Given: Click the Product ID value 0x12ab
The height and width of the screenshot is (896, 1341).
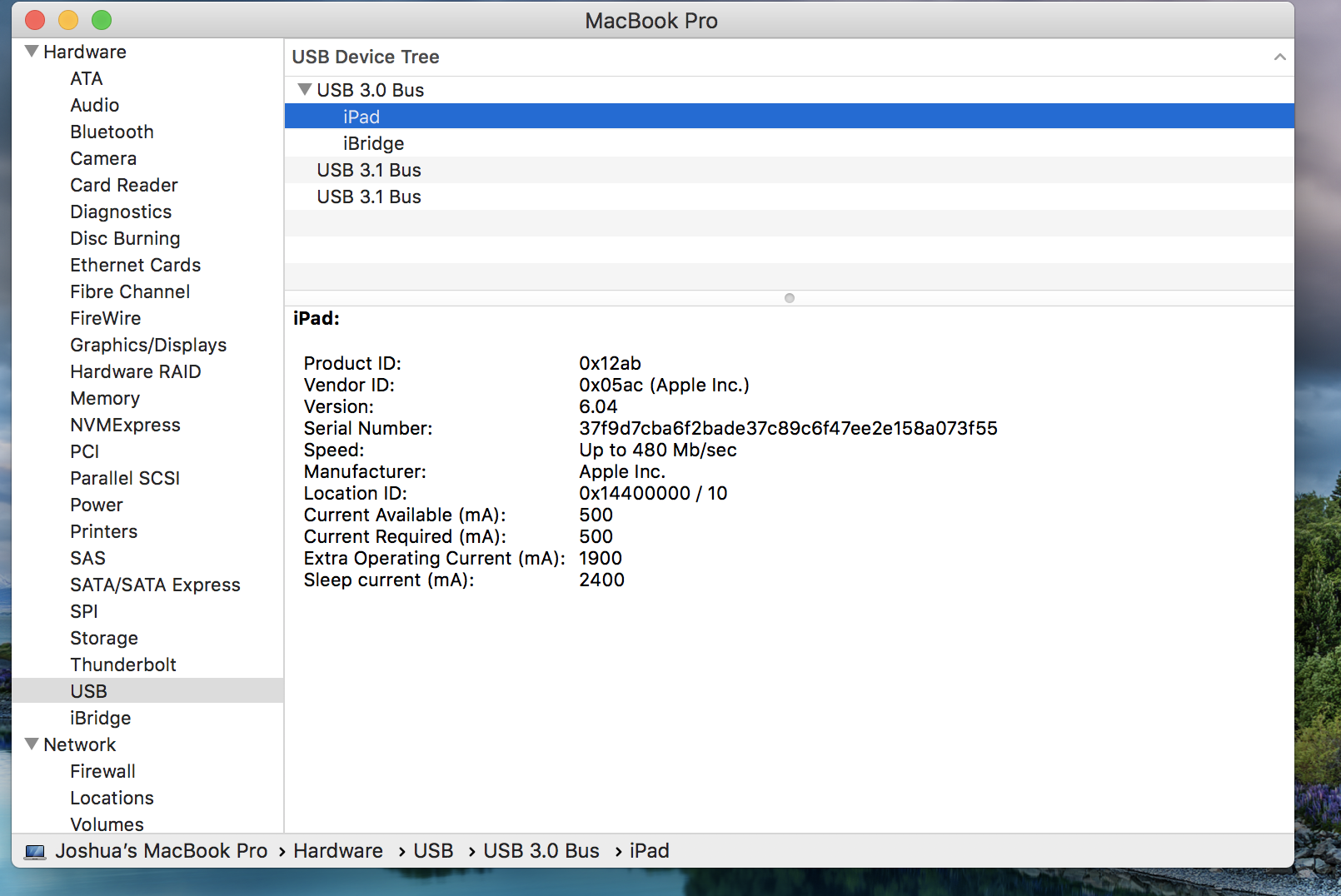Looking at the screenshot, I should point(610,363).
